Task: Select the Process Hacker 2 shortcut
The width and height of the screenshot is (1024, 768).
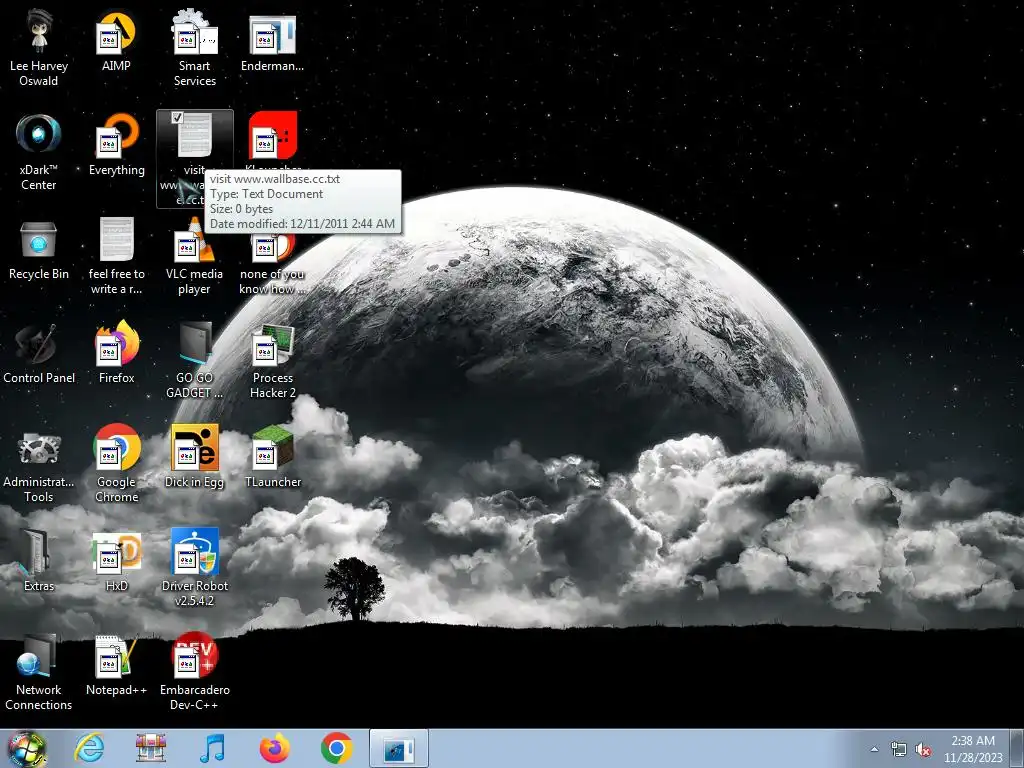Action: (272, 359)
